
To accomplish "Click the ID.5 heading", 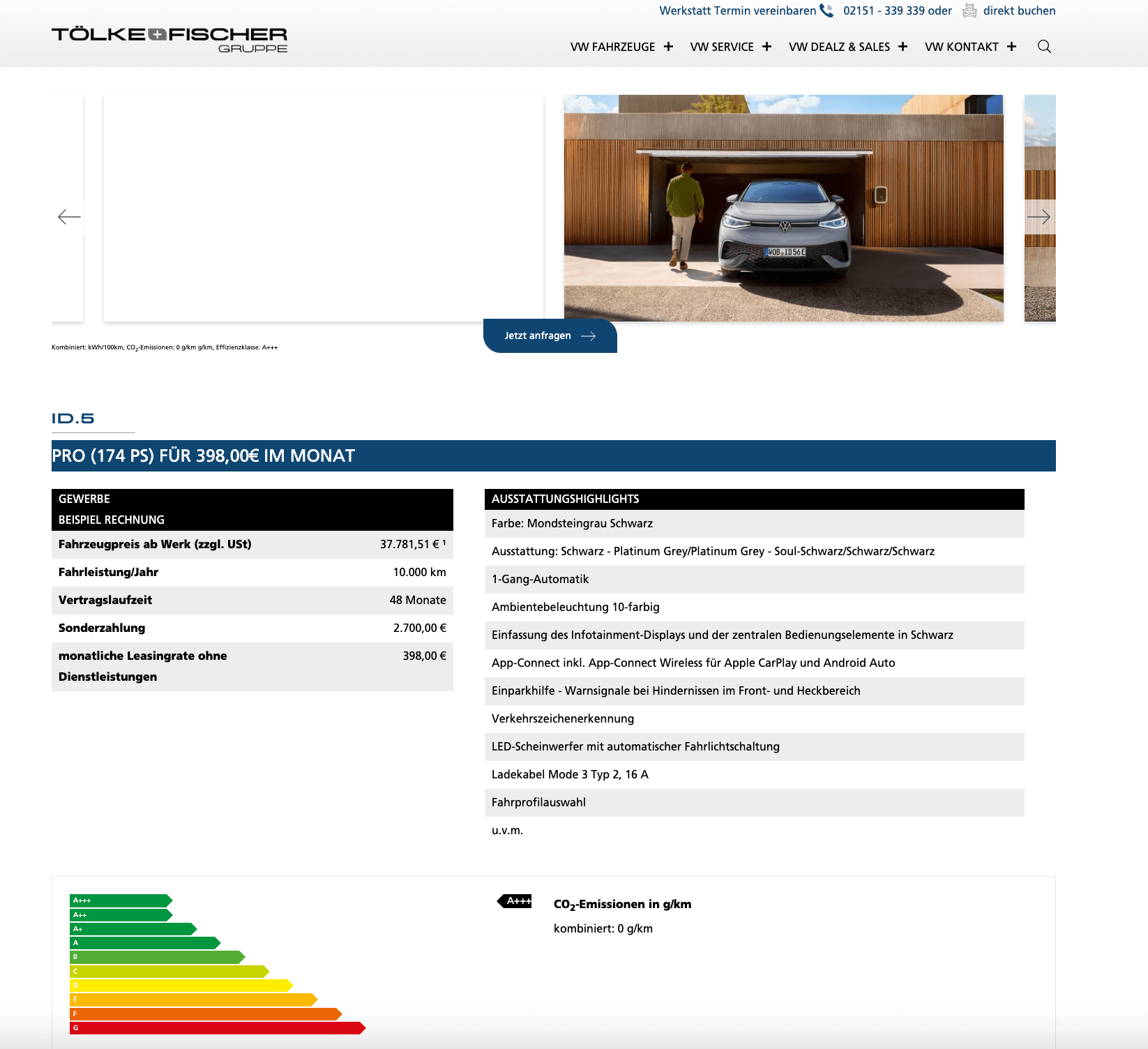I will (x=73, y=418).
